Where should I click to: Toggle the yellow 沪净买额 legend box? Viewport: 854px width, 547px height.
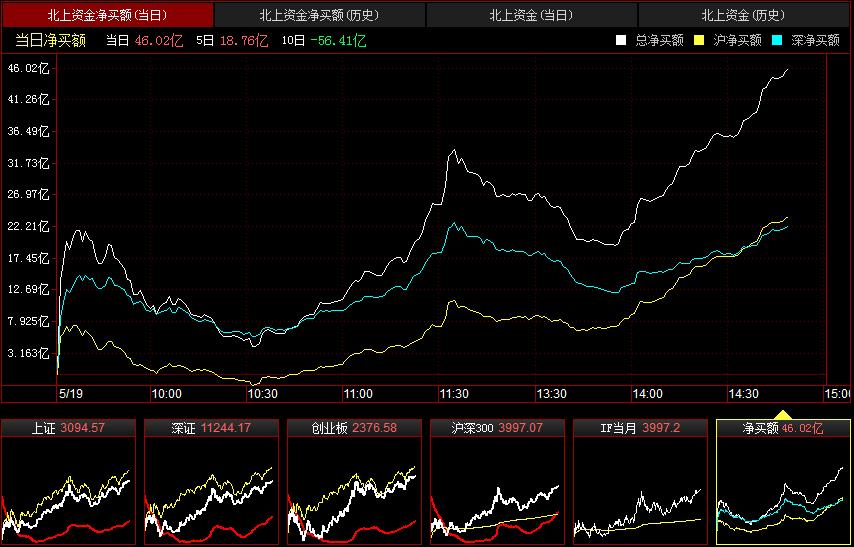coord(699,40)
